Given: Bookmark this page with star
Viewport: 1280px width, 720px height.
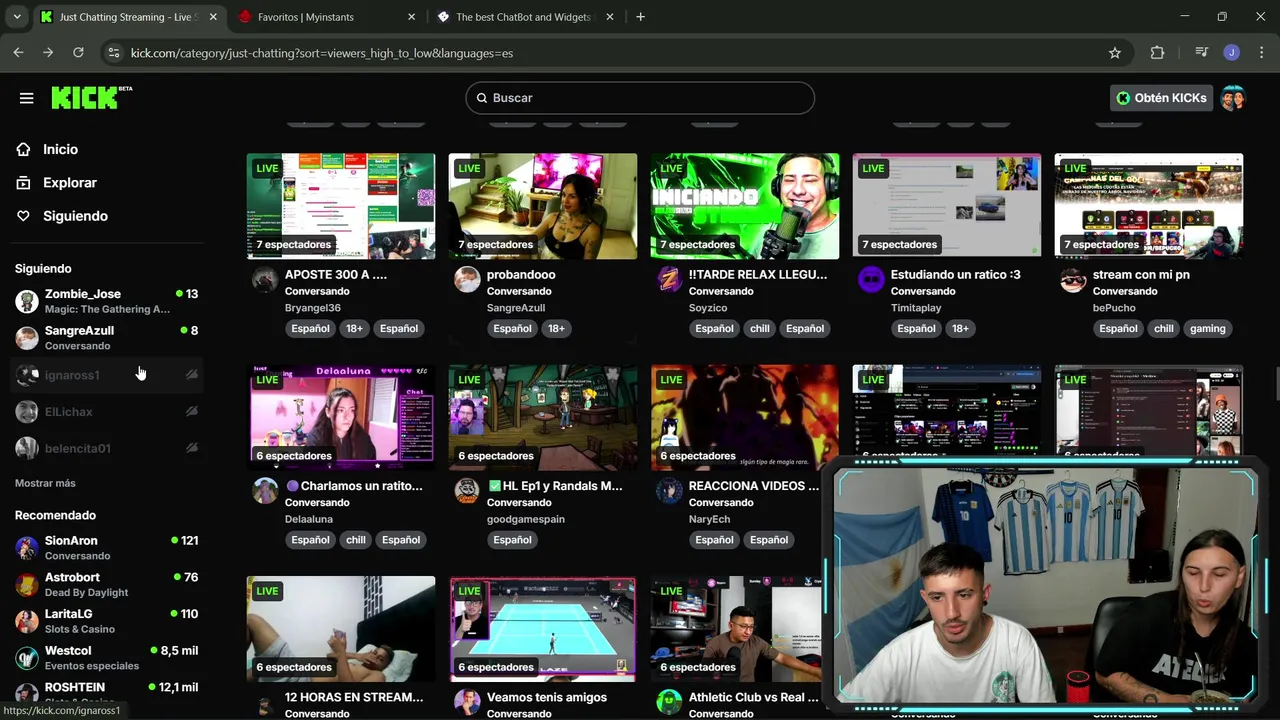Looking at the screenshot, I should click(1115, 53).
